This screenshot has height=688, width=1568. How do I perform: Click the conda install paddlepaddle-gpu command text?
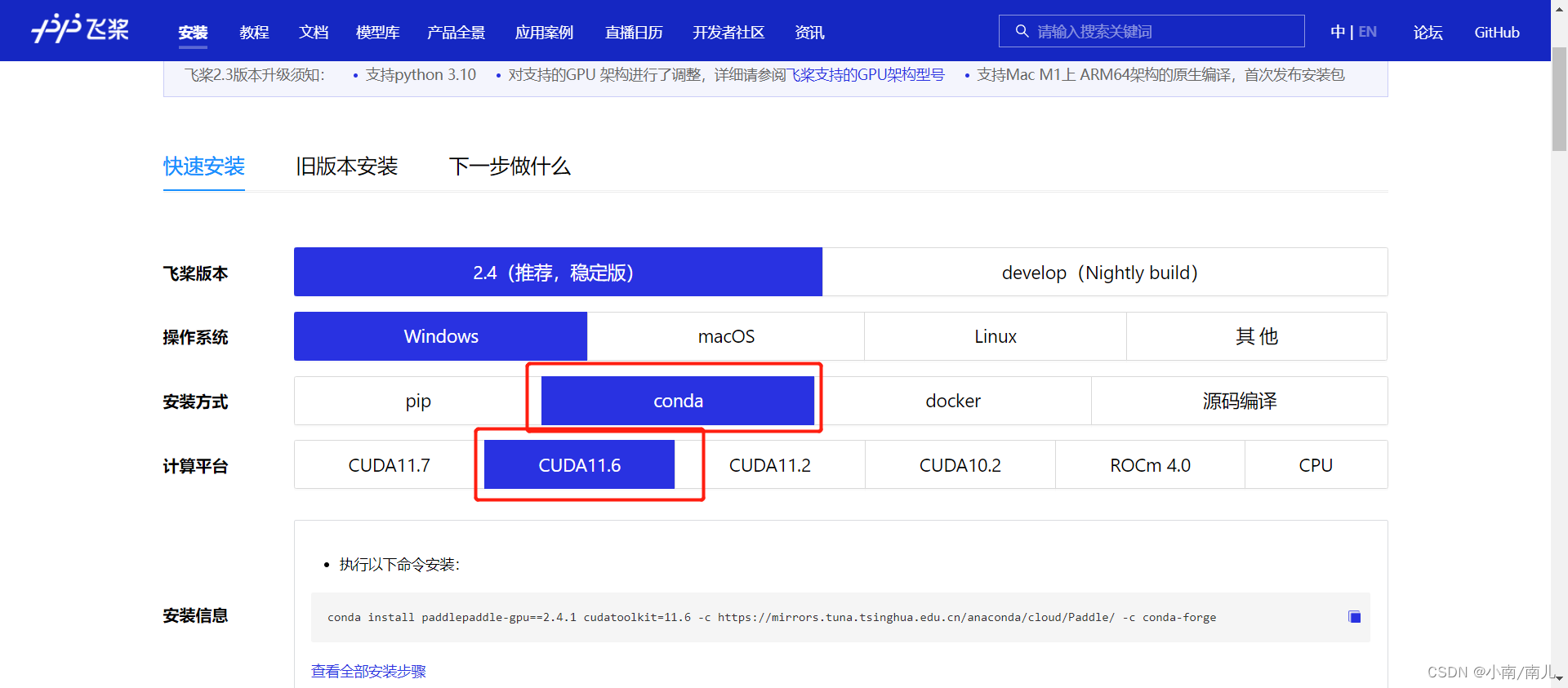[x=772, y=617]
